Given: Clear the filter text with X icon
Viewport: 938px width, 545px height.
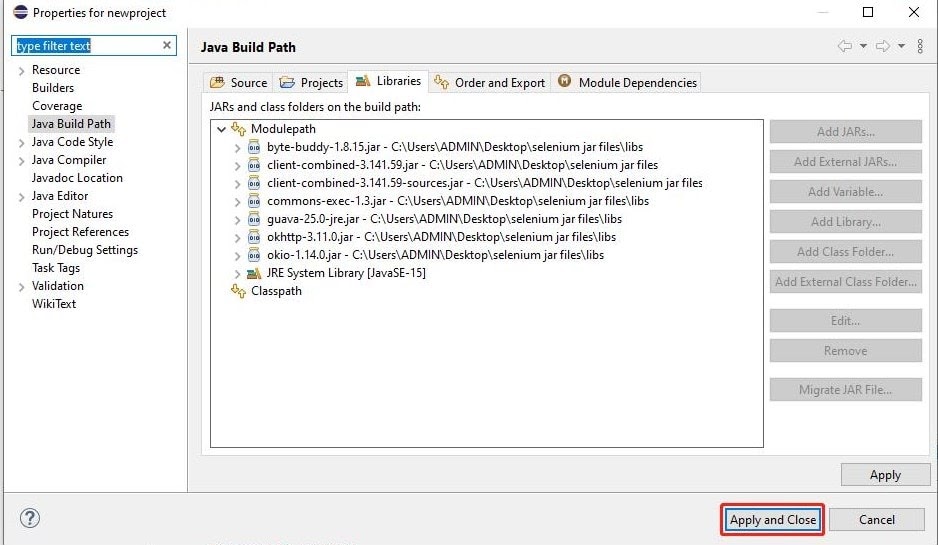Looking at the screenshot, I should (167, 45).
